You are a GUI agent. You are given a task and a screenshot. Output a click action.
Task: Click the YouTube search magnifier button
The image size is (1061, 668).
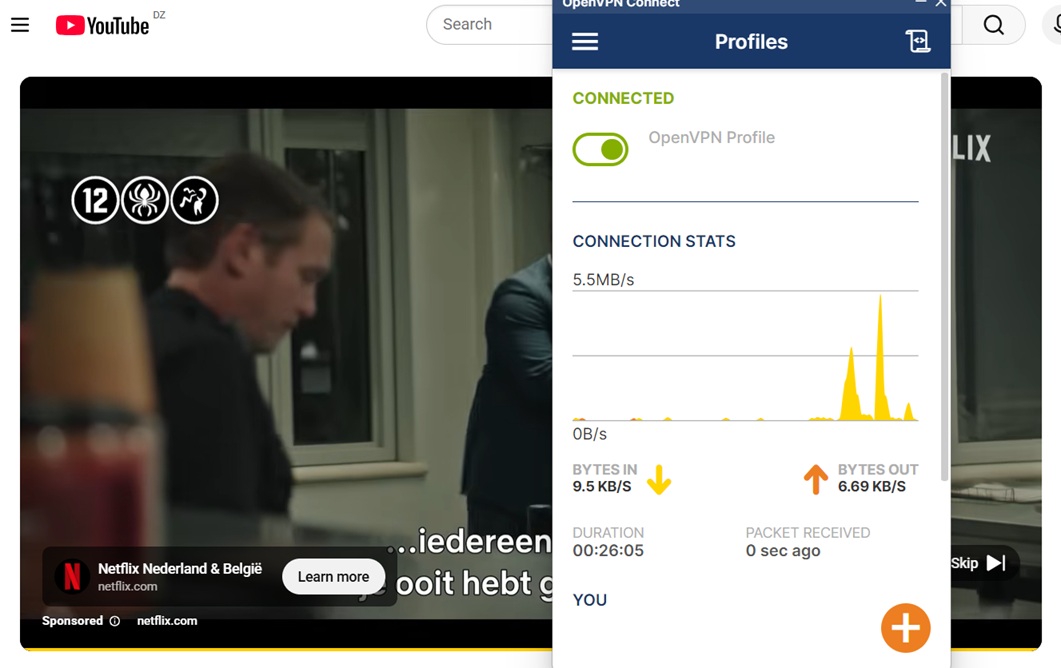tap(993, 25)
